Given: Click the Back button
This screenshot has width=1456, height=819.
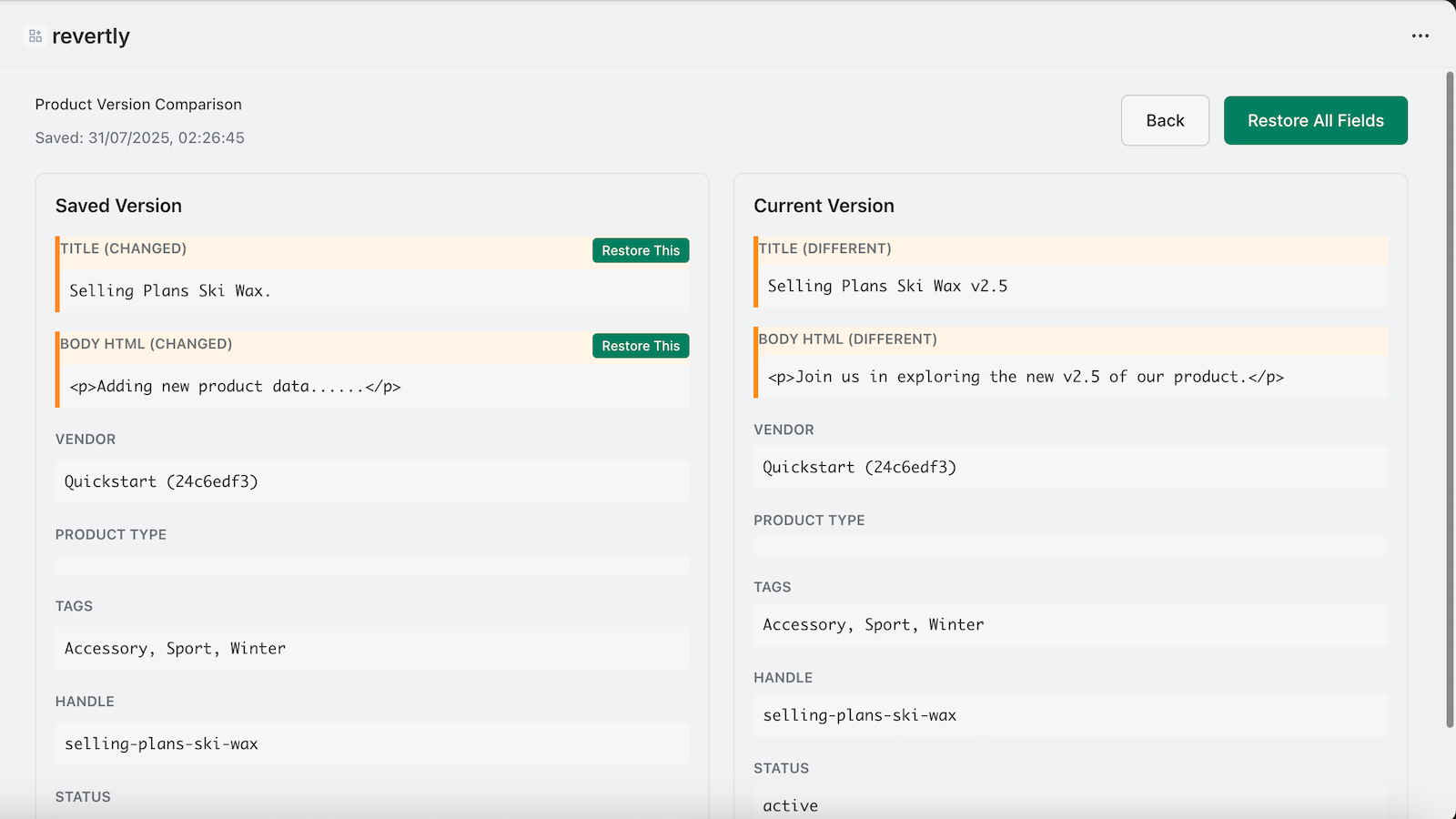Looking at the screenshot, I should point(1164,121).
